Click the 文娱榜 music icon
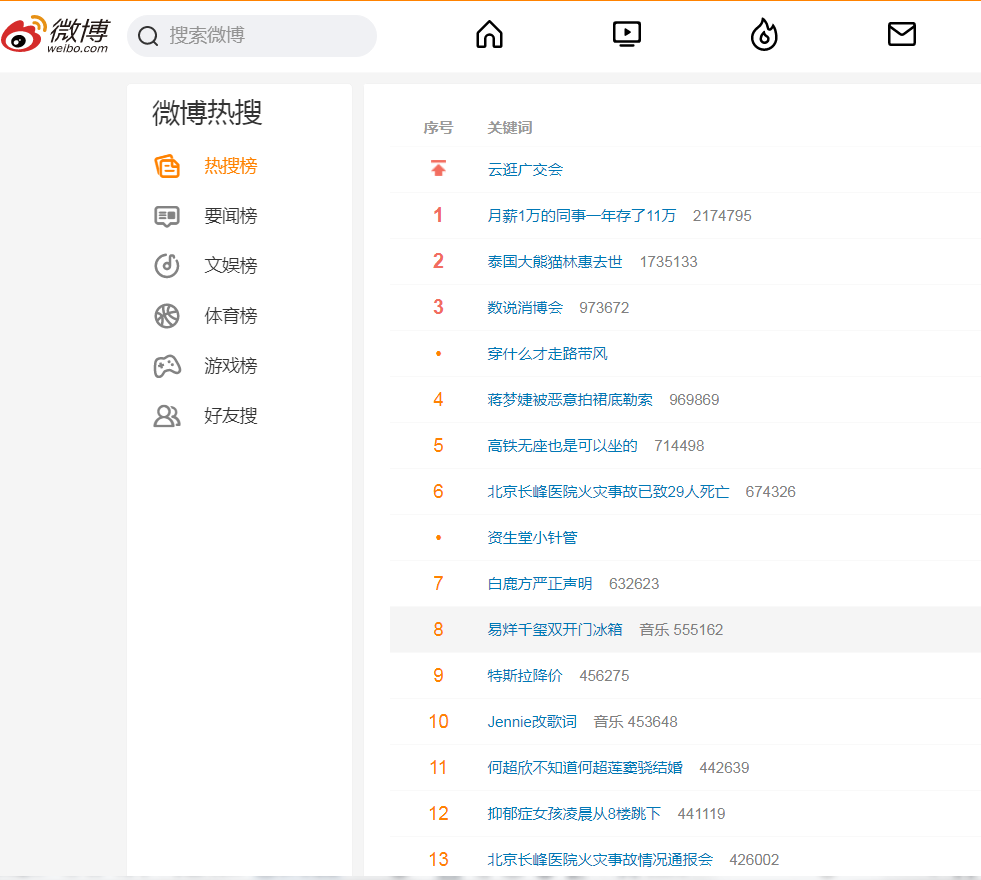This screenshot has width=981, height=880. point(167,266)
